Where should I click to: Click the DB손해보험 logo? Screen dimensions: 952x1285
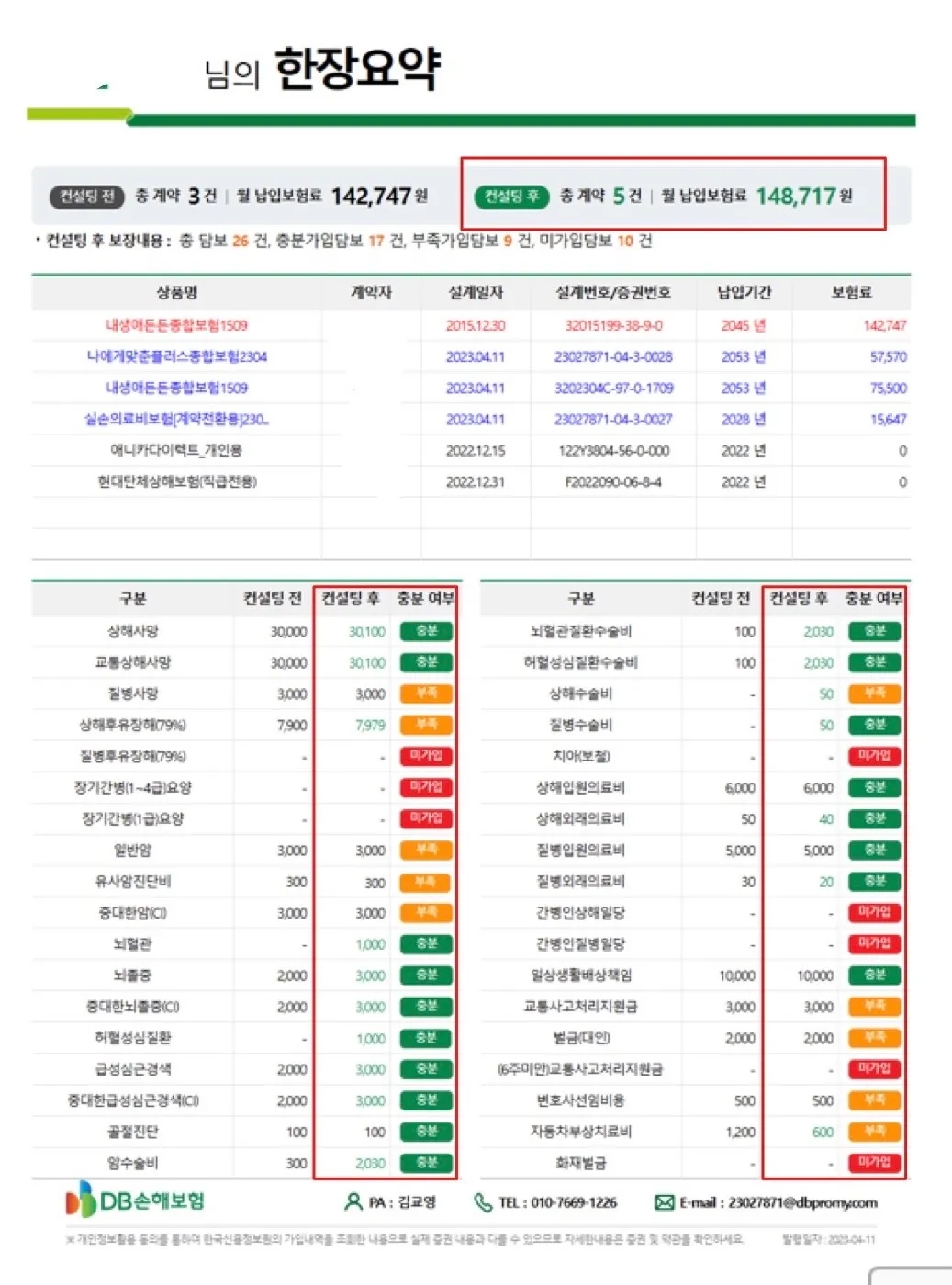(135, 1200)
